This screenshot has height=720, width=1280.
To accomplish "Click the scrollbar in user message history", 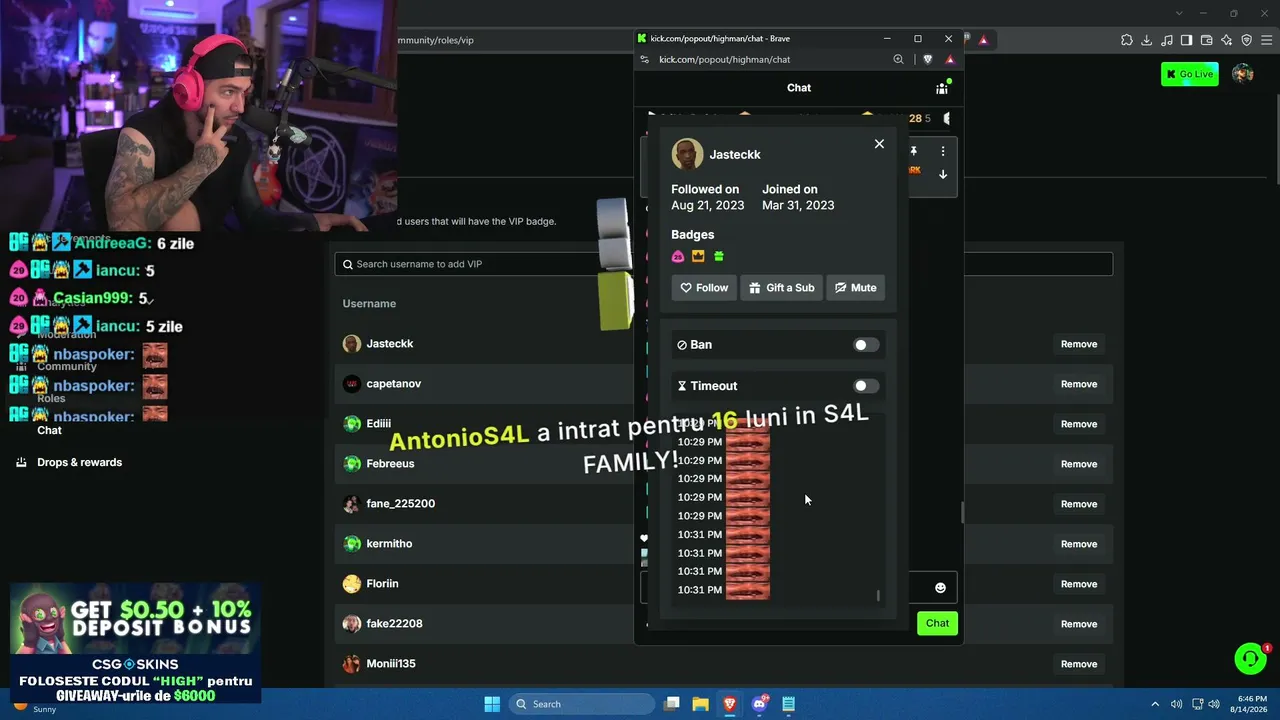I will (x=879, y=596).
